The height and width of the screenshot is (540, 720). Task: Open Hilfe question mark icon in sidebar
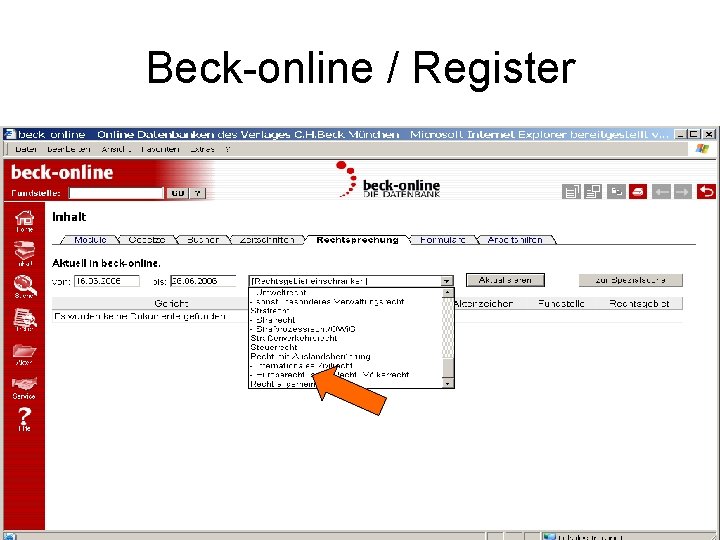click(x=24, y=419)
